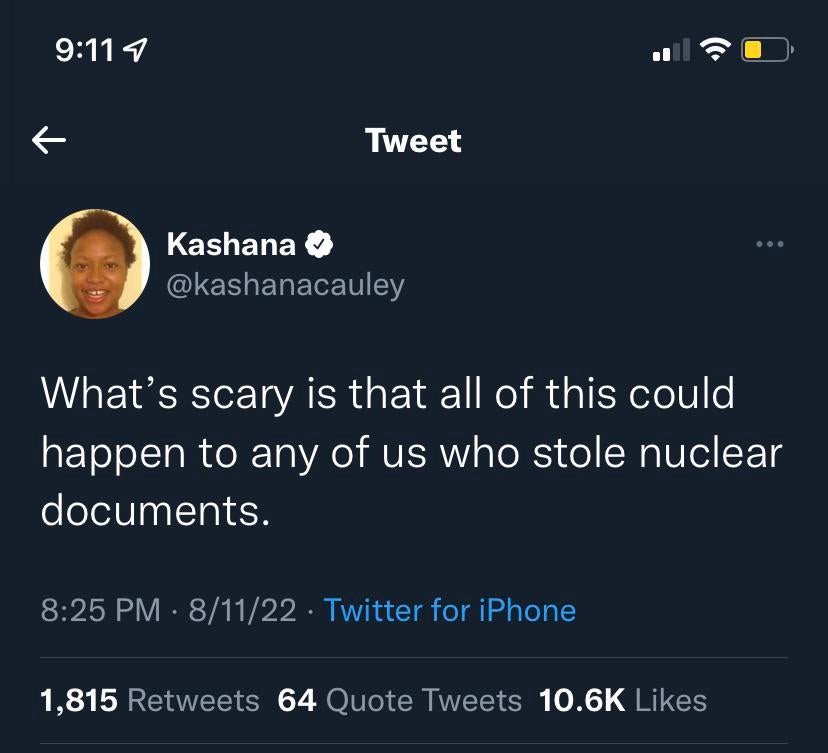828x753 pixels.
Task: View the 1,815 Retweets list
Action: tap(149, 700)
